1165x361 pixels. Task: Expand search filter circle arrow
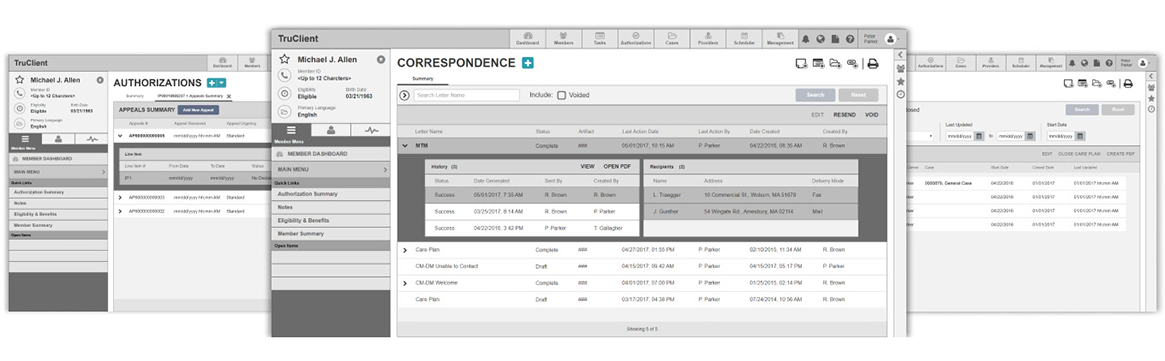click(404, 95)
